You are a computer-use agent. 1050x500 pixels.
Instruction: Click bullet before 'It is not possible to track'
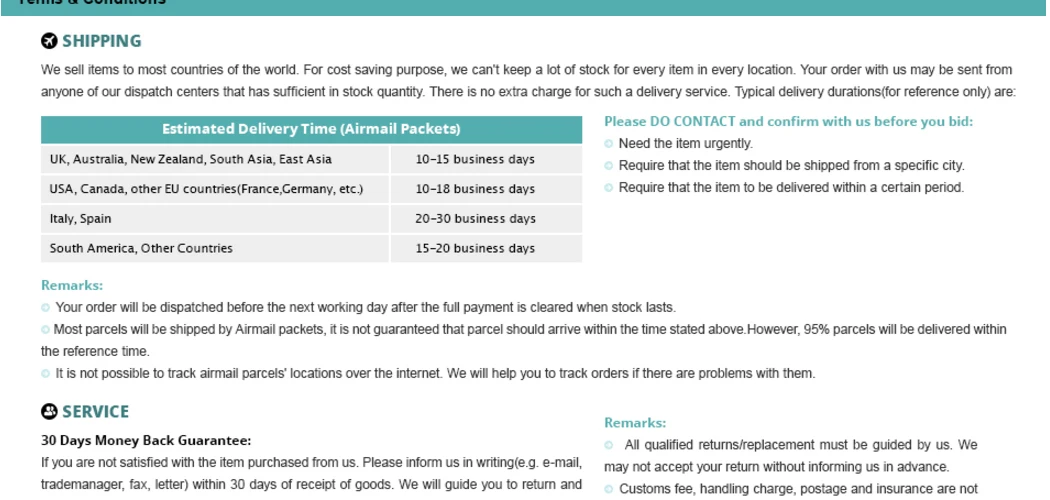(x=46, y=373)
